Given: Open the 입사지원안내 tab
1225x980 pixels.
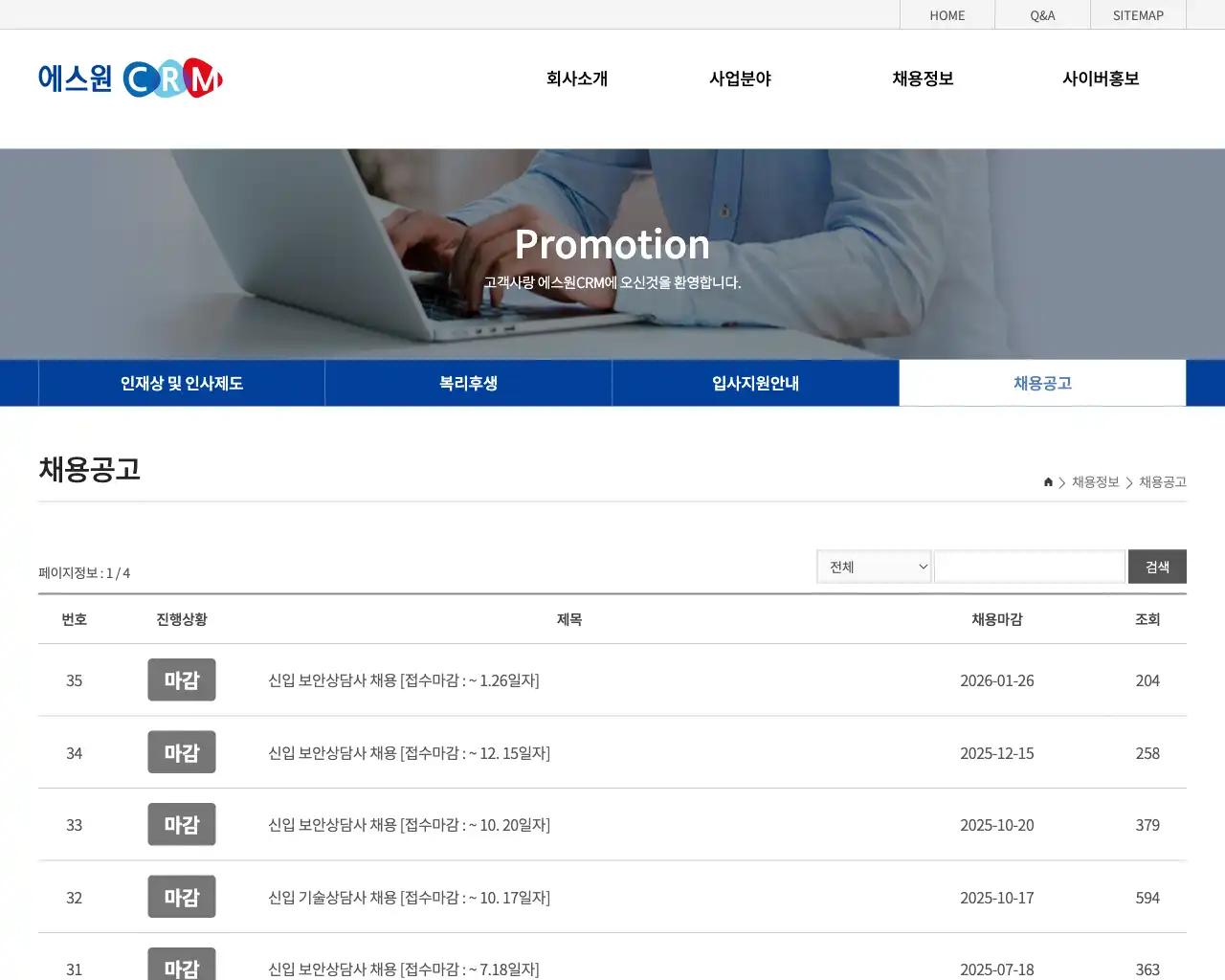Looking at the screenshot, I should 755,383.
